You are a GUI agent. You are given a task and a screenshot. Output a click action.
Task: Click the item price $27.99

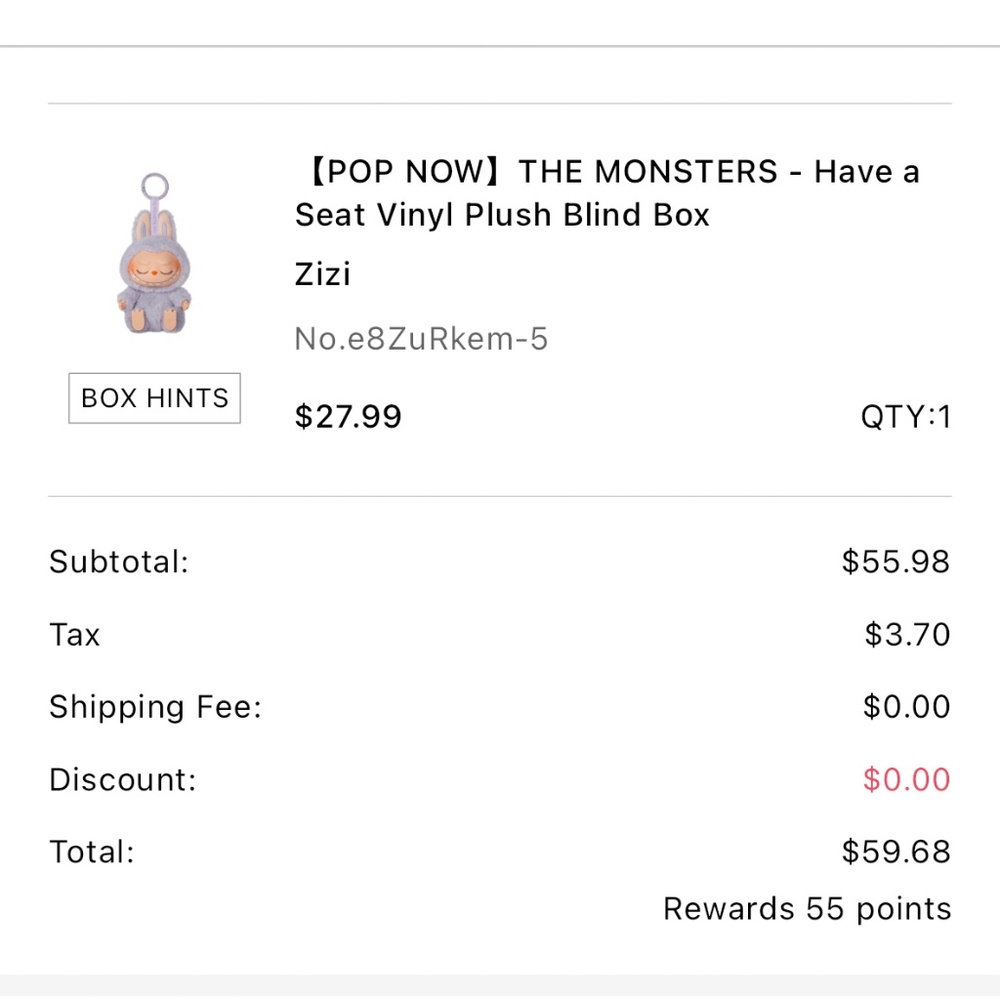click(348, 416)
